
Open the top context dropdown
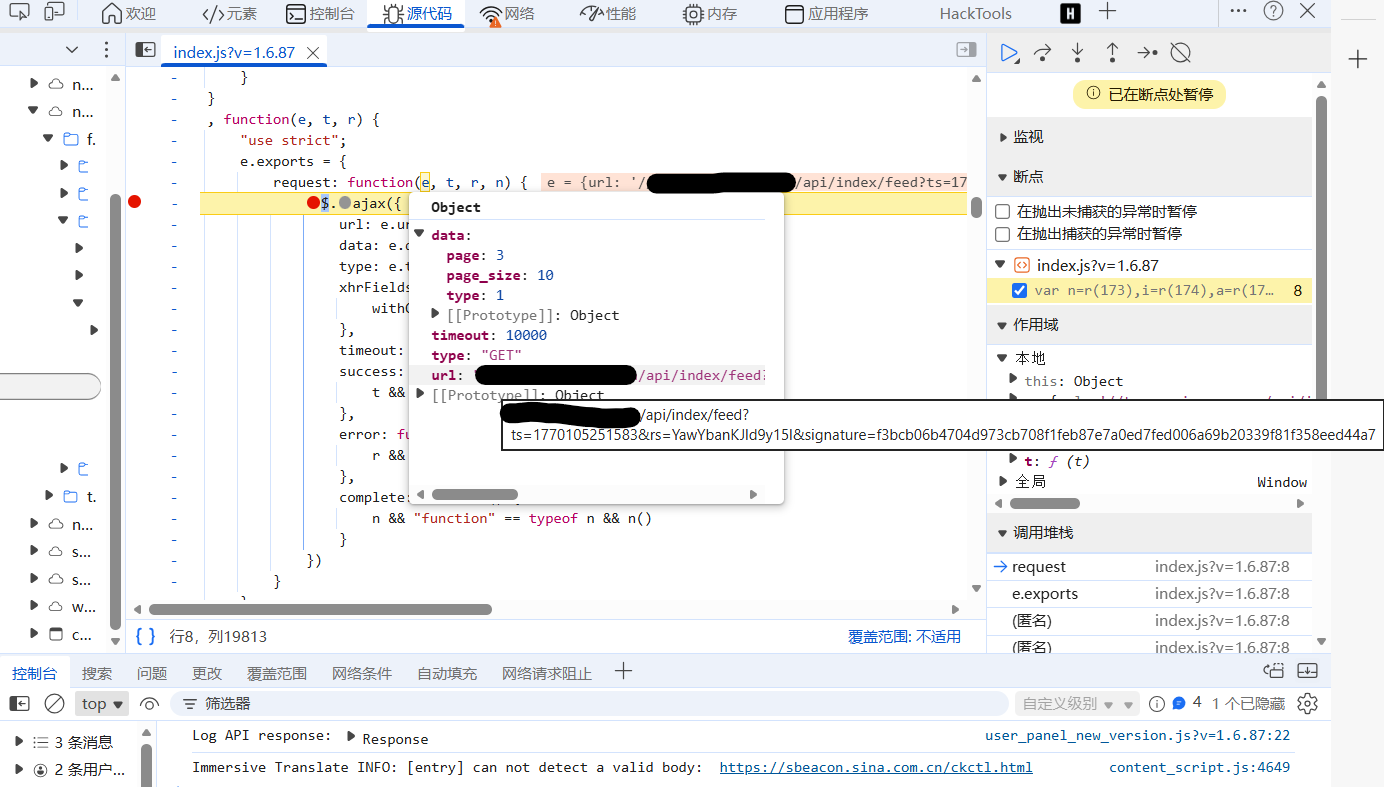tap(102, 704)
